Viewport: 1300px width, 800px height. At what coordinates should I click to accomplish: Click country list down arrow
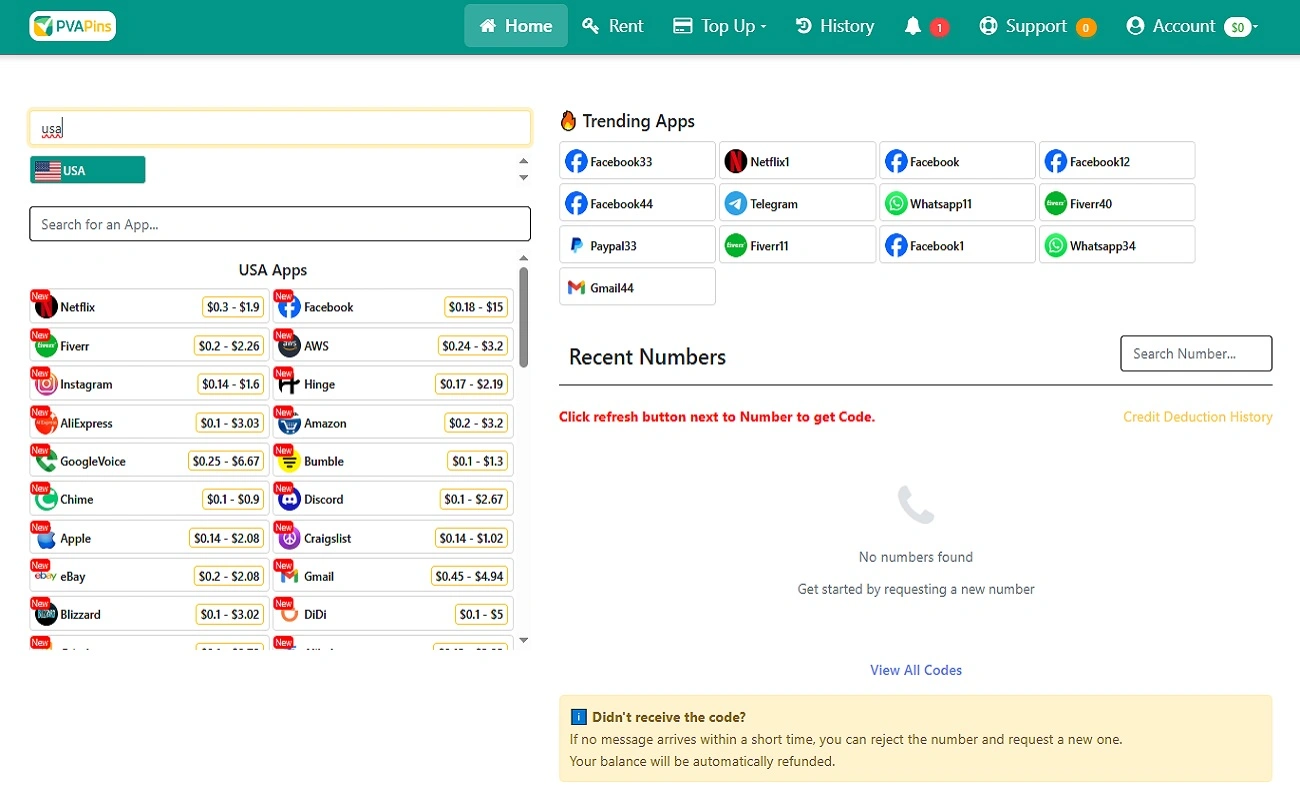(x=523, y=178)
